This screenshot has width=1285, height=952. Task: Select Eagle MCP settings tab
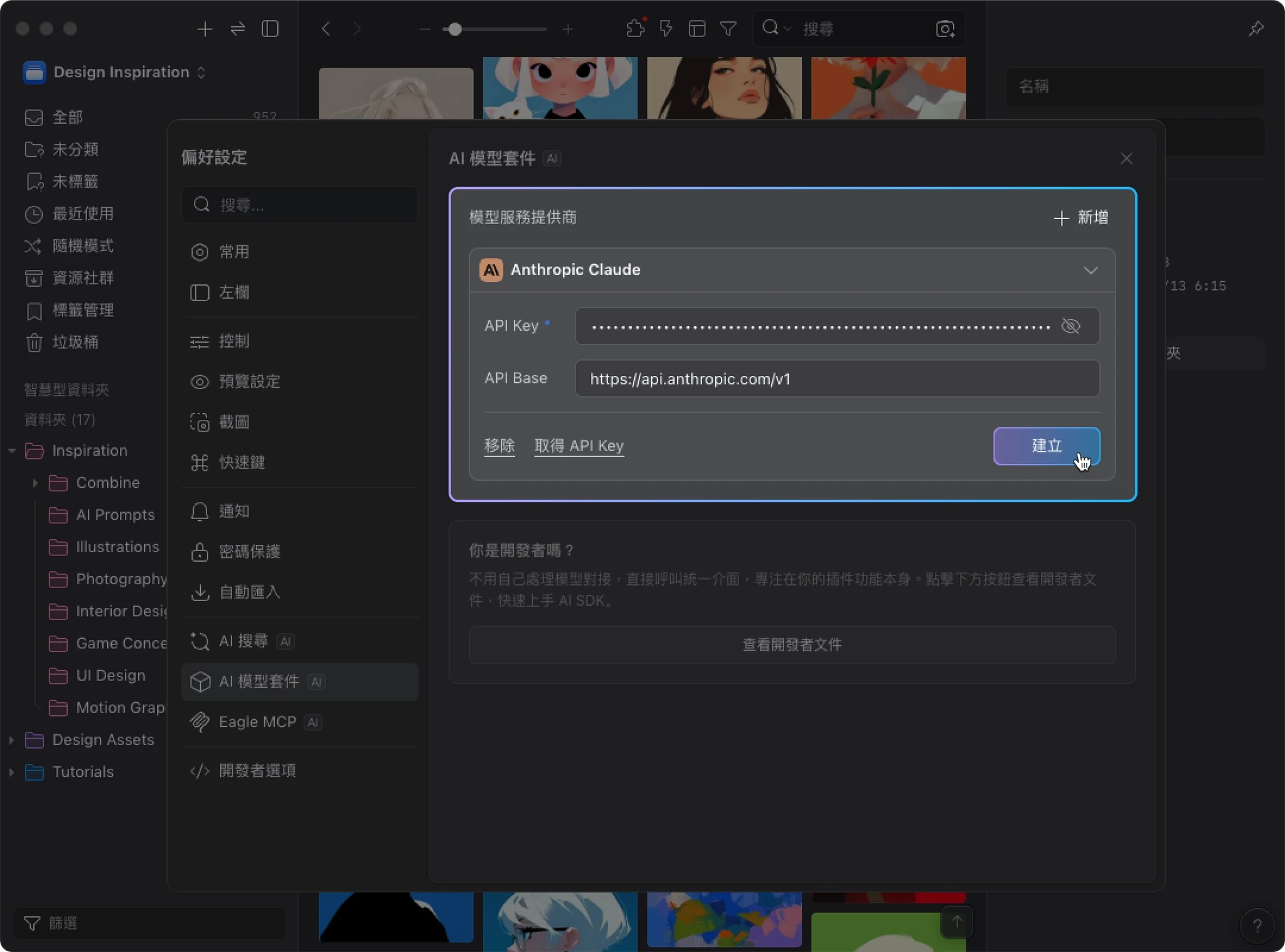[x=257, y=722]
